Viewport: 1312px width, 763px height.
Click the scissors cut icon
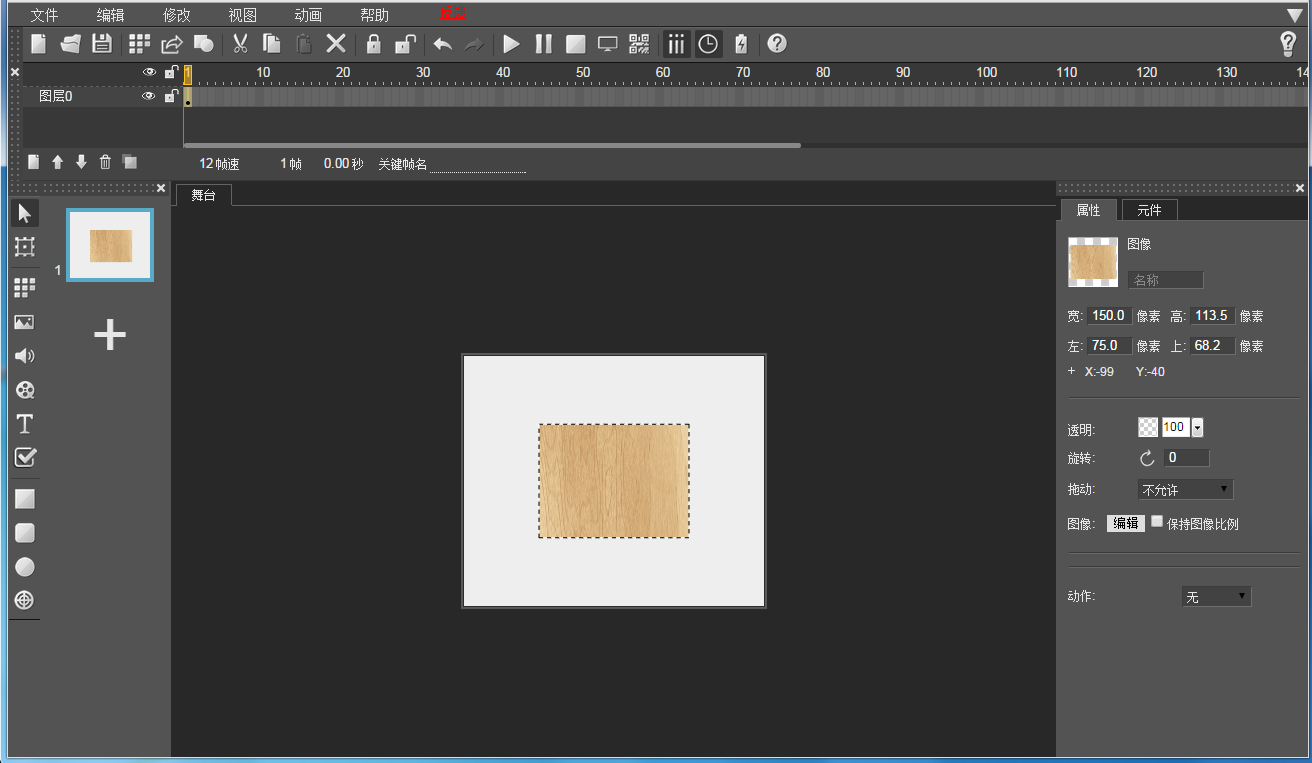[x=240, y=44]
